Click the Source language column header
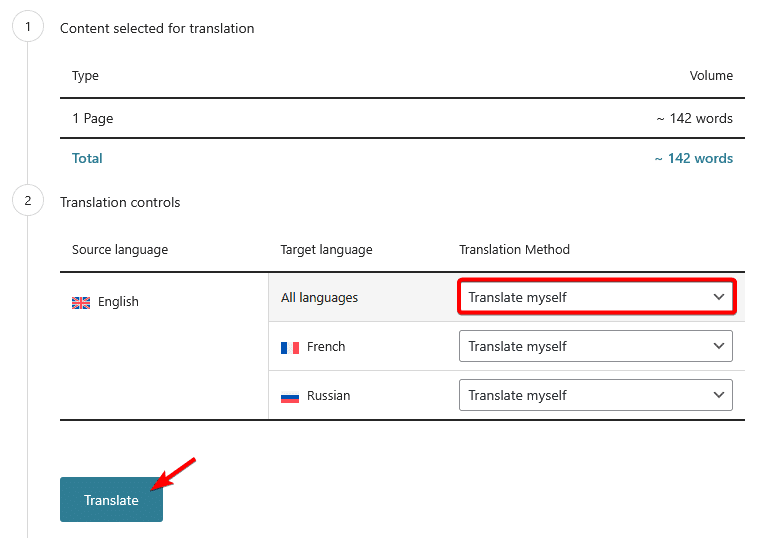The image size is (768, 547). tap(120, 249)
